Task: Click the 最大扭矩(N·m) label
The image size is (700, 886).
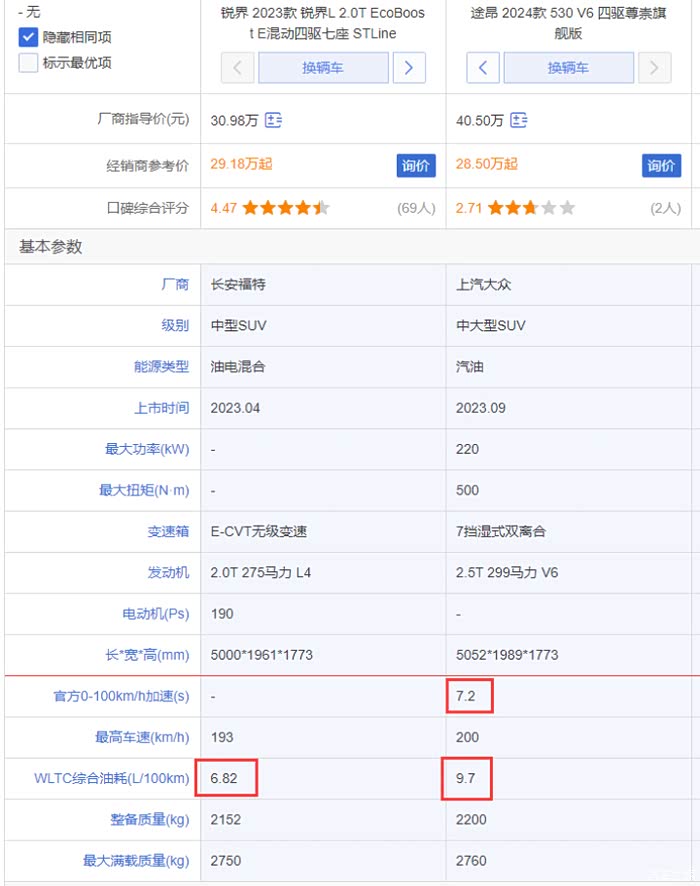Action: coord(144,490)
